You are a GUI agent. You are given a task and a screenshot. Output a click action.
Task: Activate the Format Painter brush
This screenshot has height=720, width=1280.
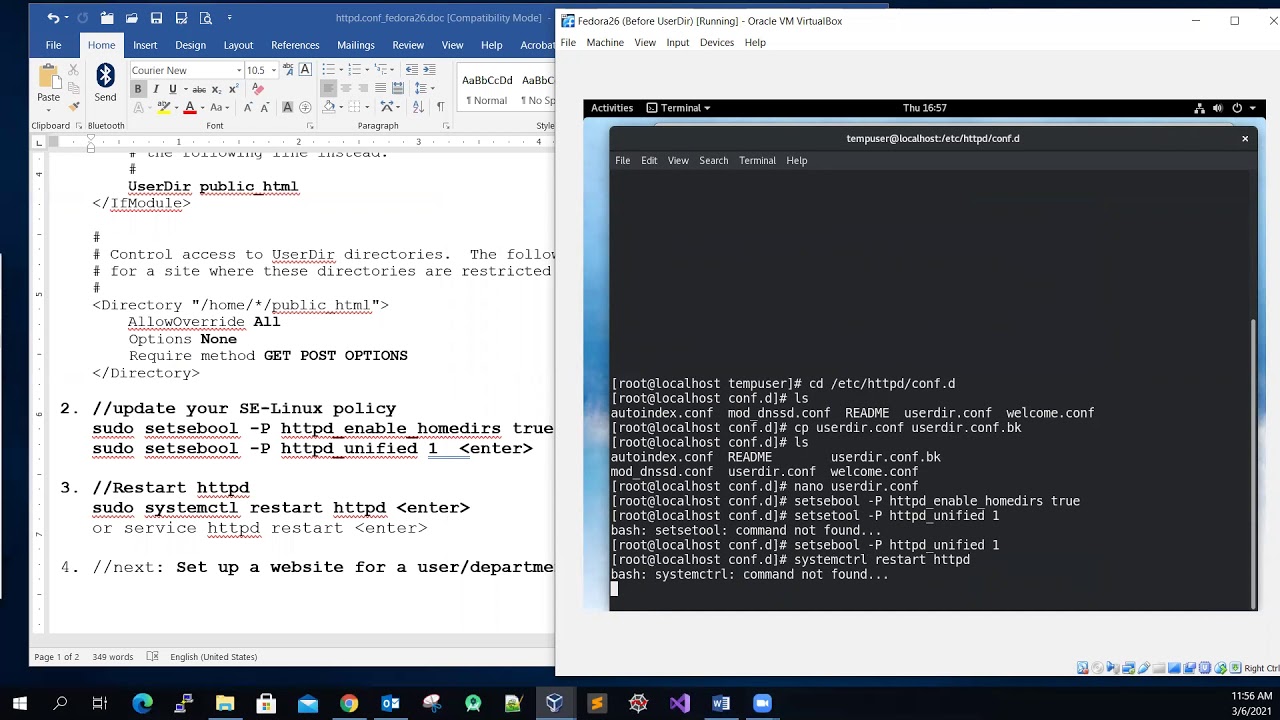coord(73,106)
